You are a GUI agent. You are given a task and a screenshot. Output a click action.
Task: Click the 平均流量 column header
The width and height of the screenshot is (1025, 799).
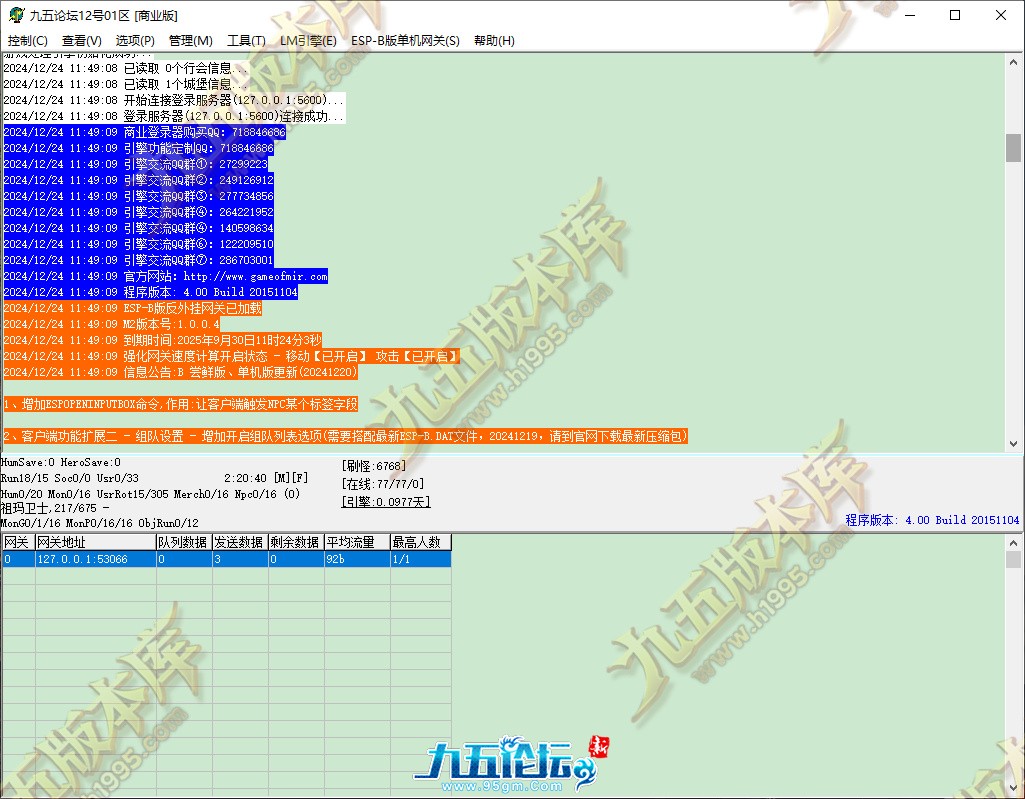coord(356,542)
